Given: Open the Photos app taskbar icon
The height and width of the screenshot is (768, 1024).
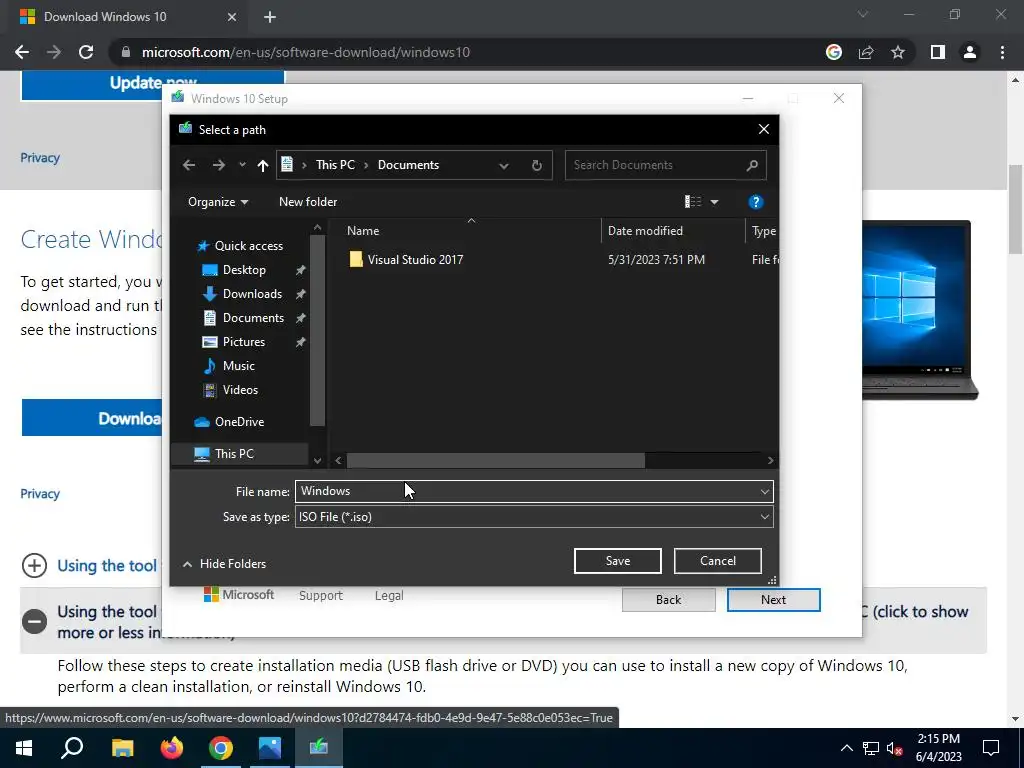Looking at the screenshot, I should click(269, 748).
